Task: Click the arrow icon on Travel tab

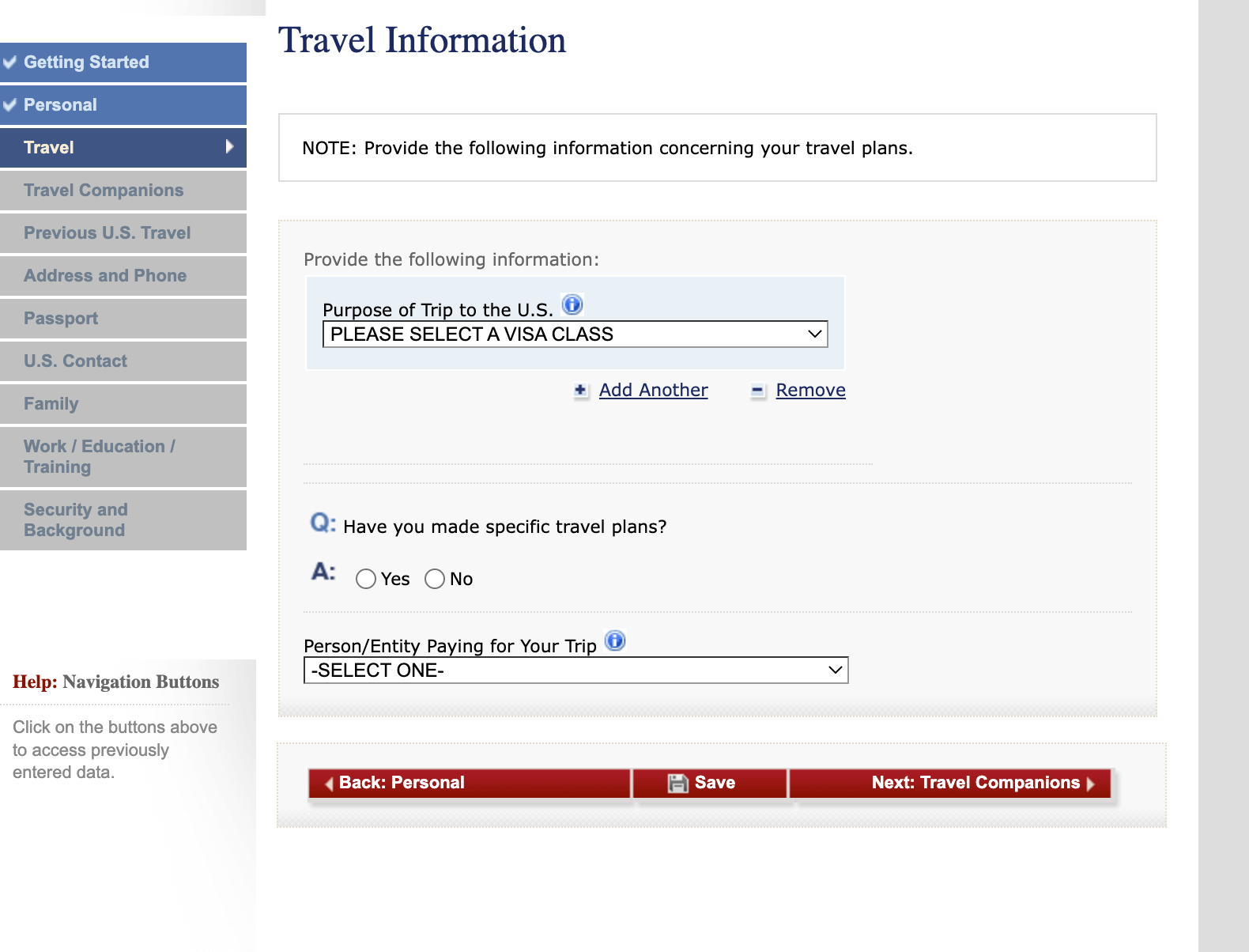Action: 229,146
